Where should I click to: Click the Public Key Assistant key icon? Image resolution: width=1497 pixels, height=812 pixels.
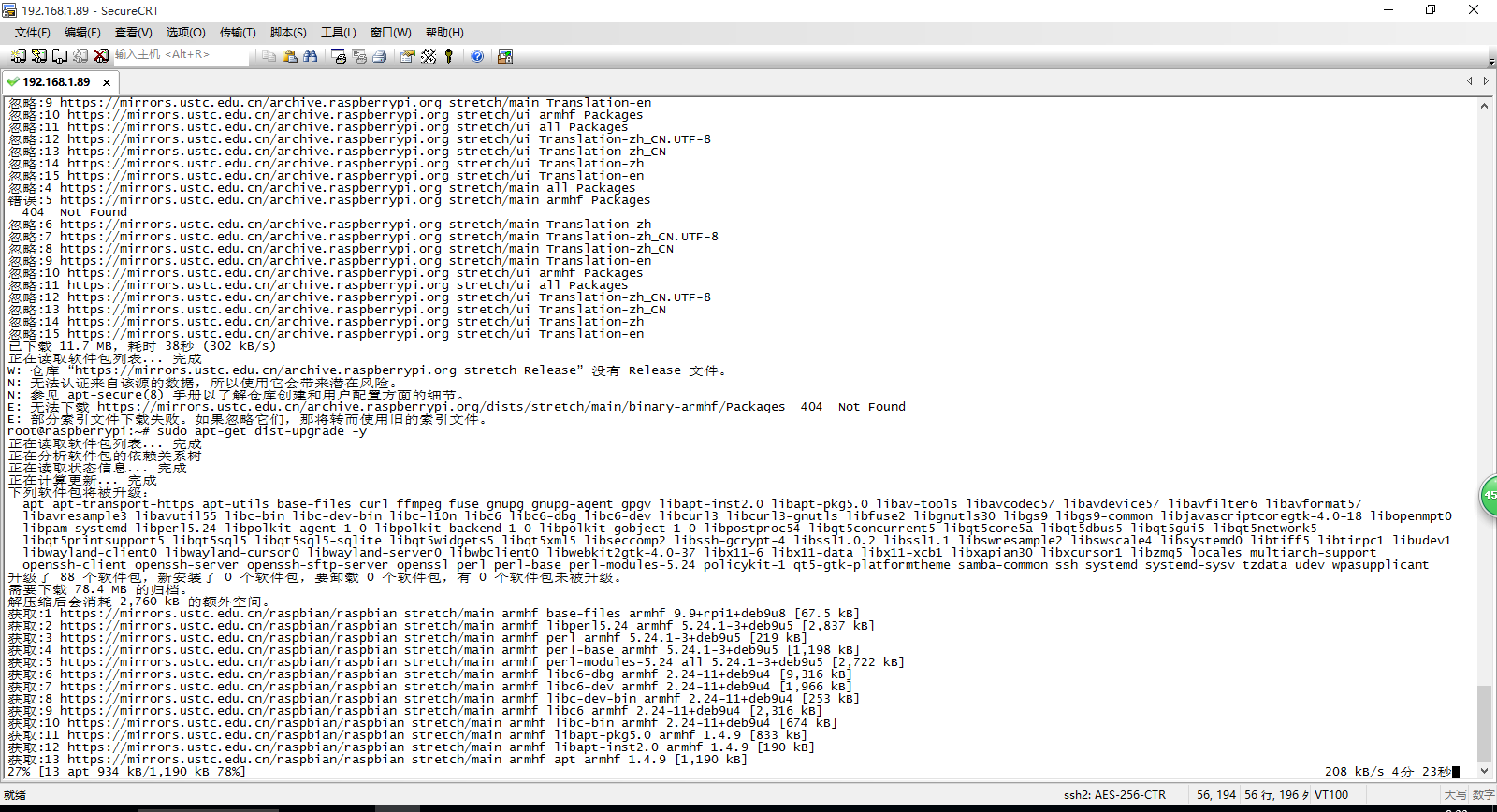[449, 56]
